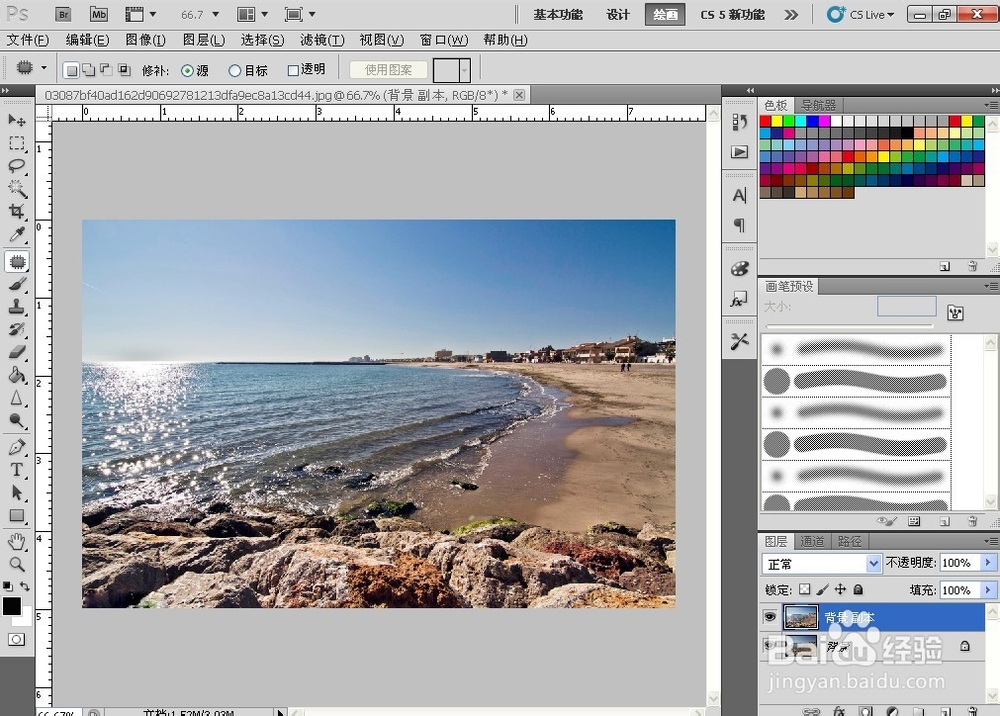Switch to 基本功能 workspace
This screenshot has width=1000, height=716.
tap(558, 15)
